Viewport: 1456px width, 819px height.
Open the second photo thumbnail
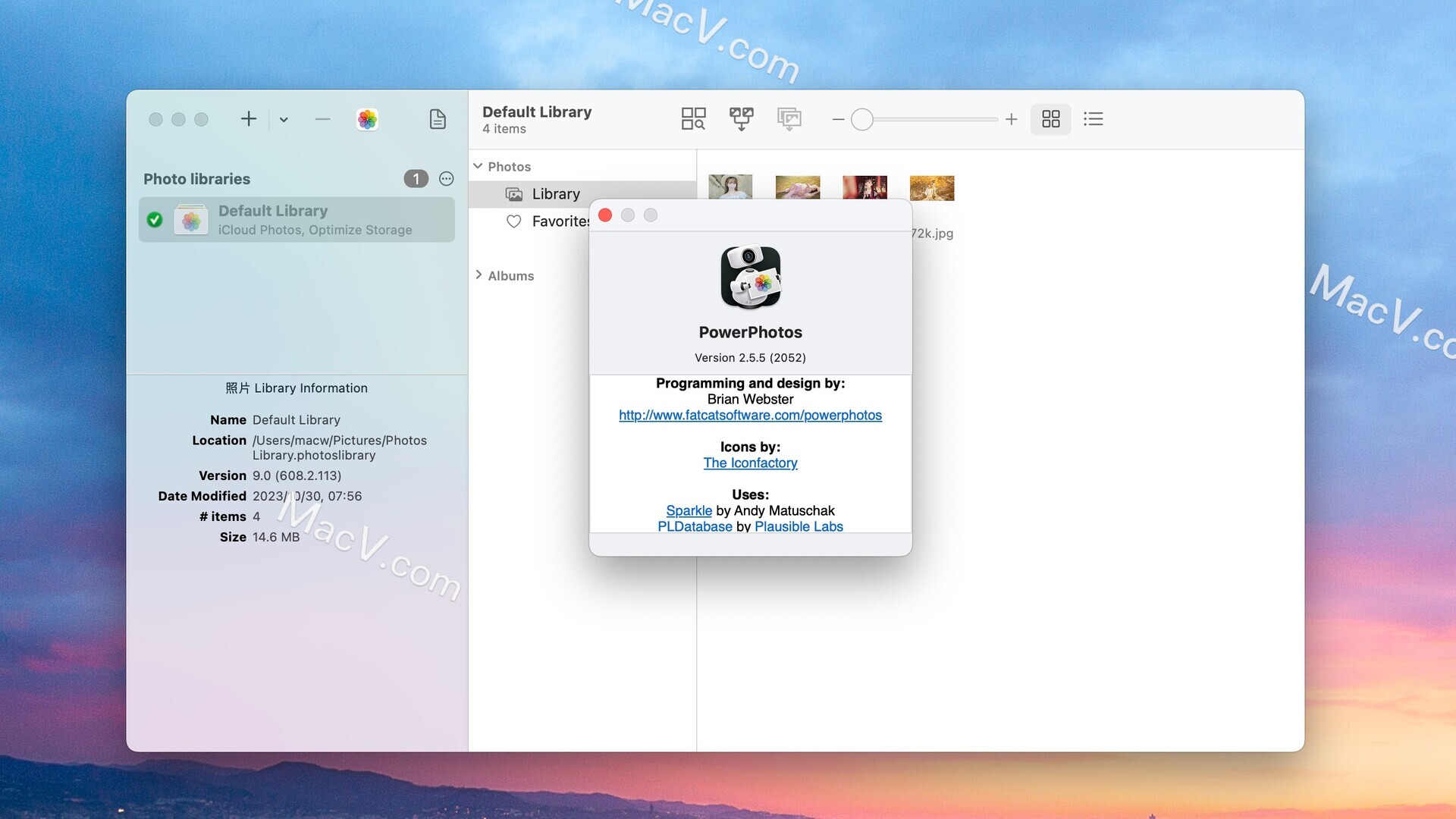click(x=798, y=187)
